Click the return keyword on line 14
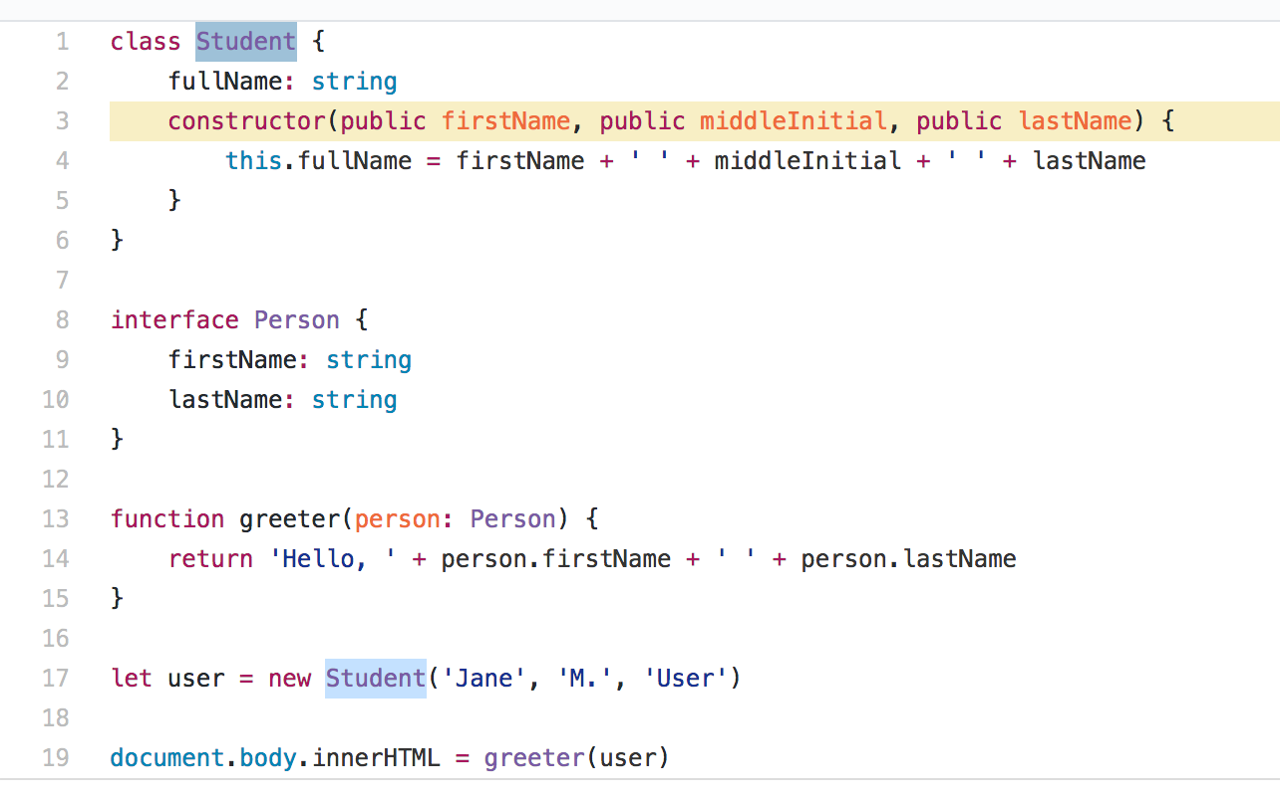This screenshot has height=800, width=1280. 211,559
